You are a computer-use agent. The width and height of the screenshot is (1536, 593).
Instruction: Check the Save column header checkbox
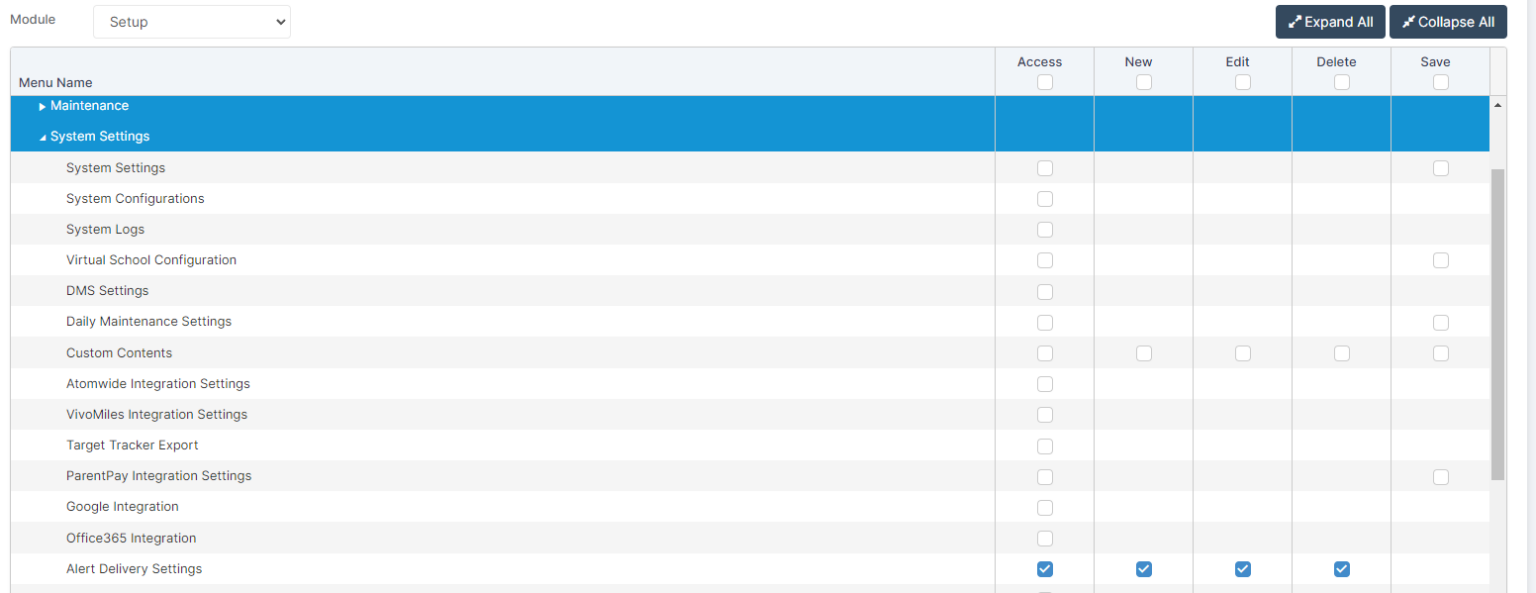point(1440,82)
